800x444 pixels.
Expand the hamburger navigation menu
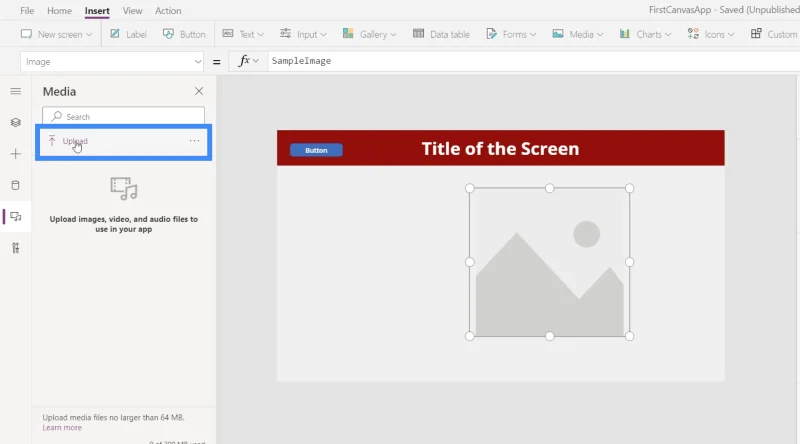(x=16, y=91)
